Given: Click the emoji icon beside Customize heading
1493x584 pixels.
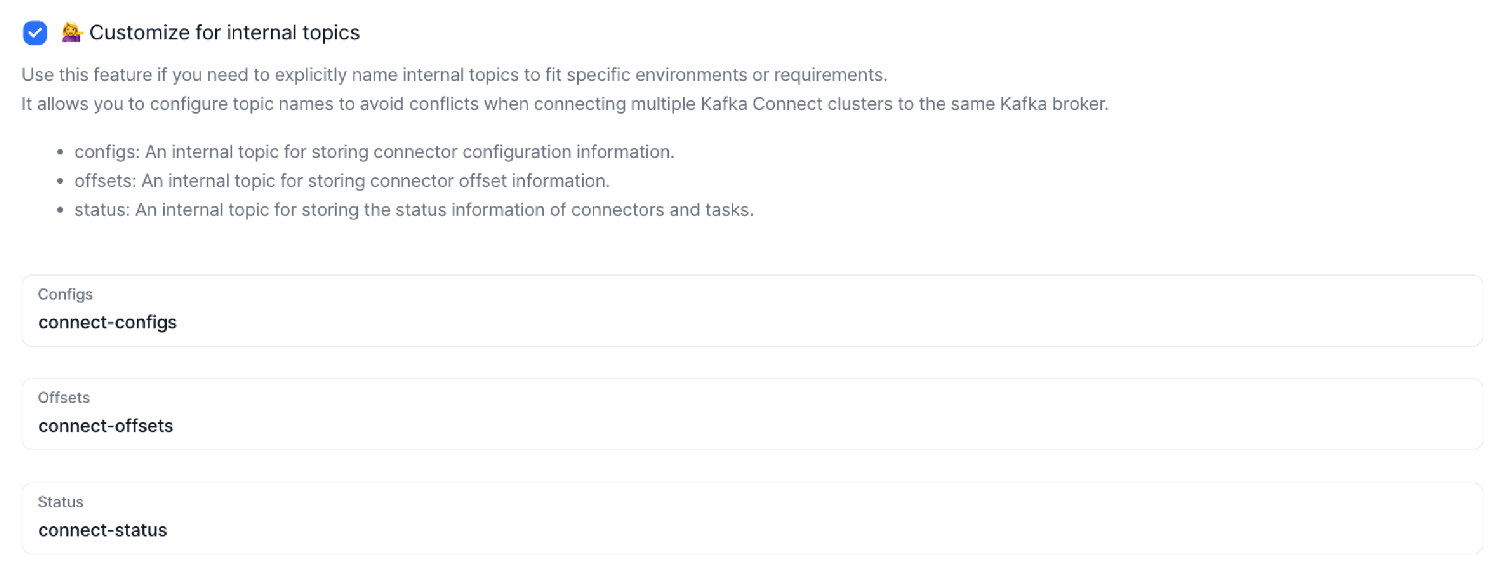Looking at the screenshot, I should click(x=71, y=33).
